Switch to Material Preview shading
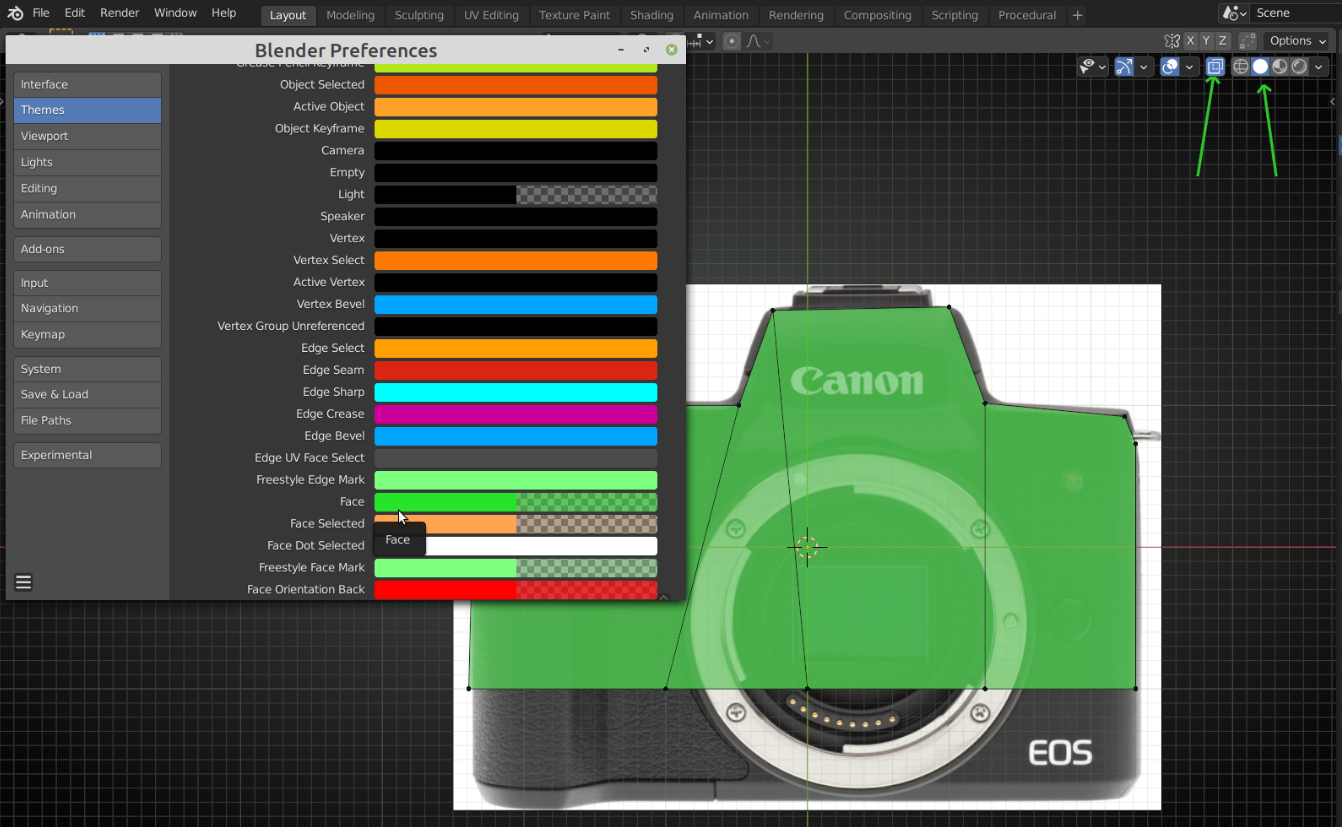The width and height of the screenshot is (1342, 827). (x=1280, y=67)
